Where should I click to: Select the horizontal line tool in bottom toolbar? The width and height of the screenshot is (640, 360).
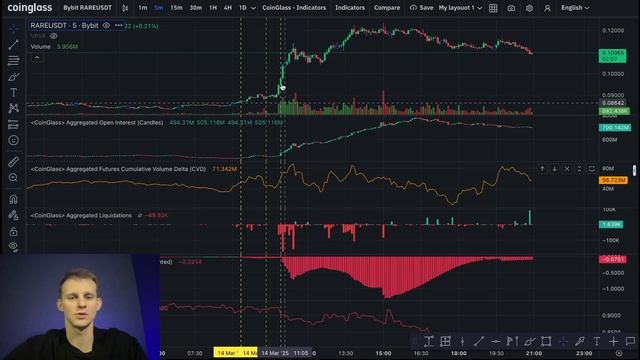(496, 341)
